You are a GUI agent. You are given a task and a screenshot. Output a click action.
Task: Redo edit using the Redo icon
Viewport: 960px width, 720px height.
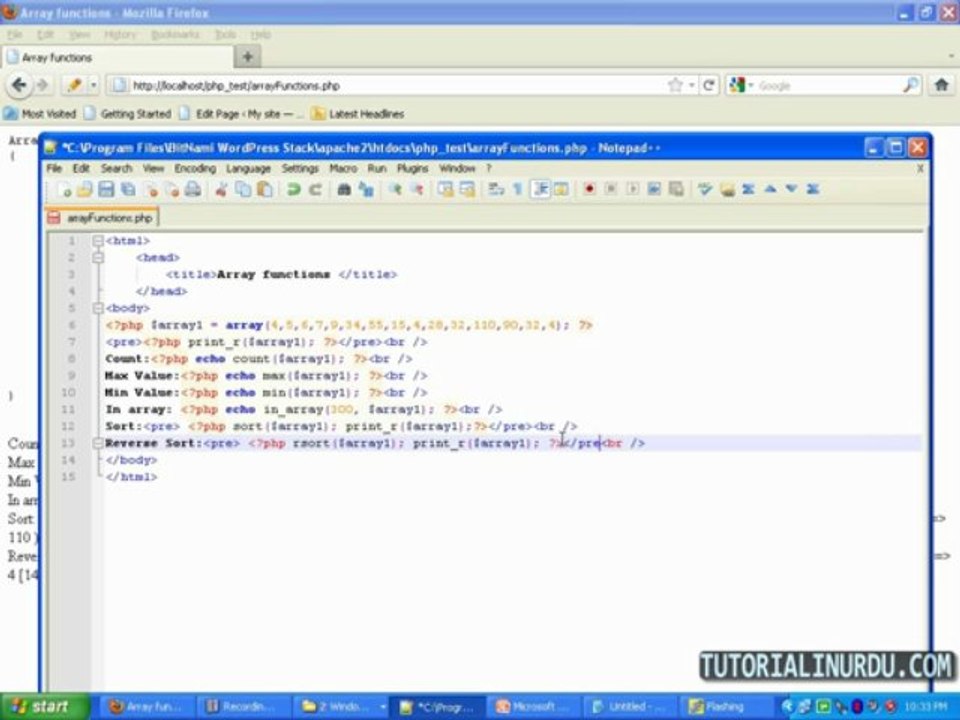tap(315, 190)
